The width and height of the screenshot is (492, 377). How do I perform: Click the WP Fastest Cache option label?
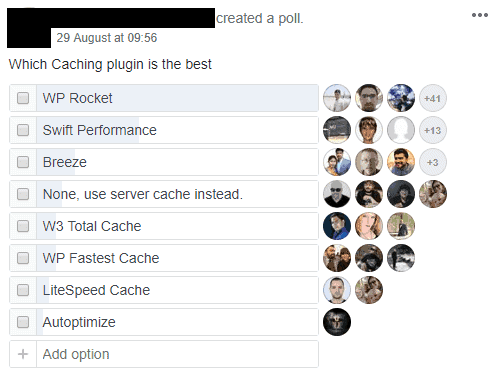click(x=101, y=258)
